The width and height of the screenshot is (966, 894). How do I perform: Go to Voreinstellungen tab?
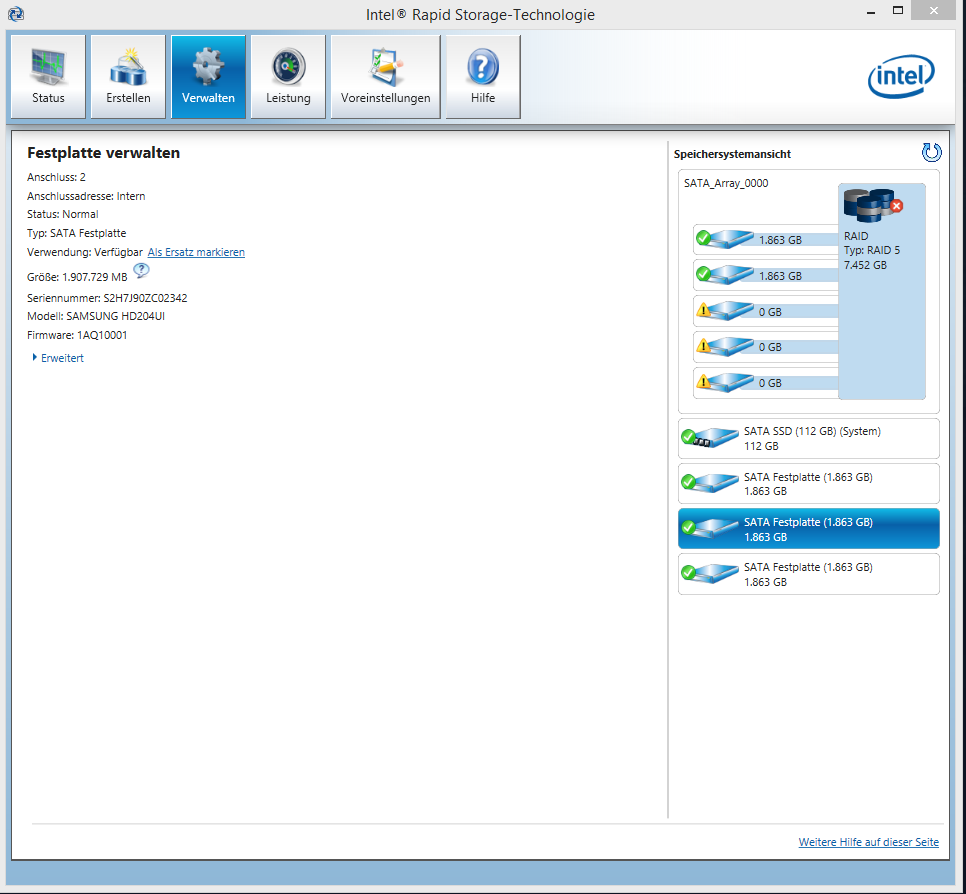click(386, 76)
